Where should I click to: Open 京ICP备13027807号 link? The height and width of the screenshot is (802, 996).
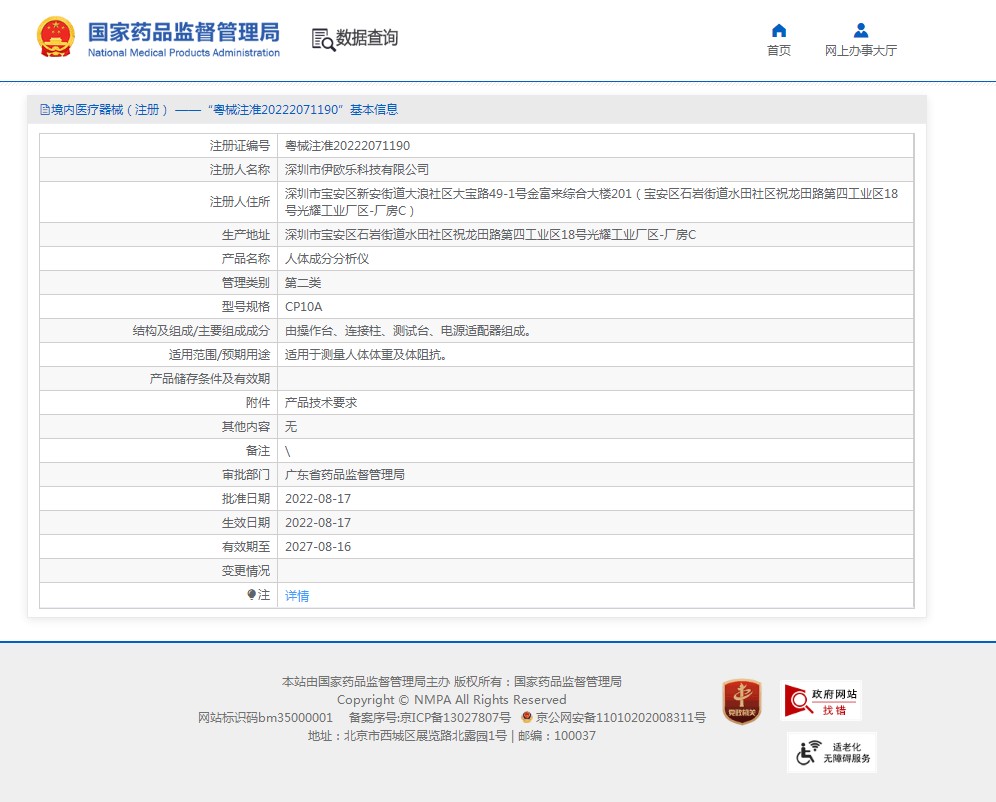click(455, 718)
